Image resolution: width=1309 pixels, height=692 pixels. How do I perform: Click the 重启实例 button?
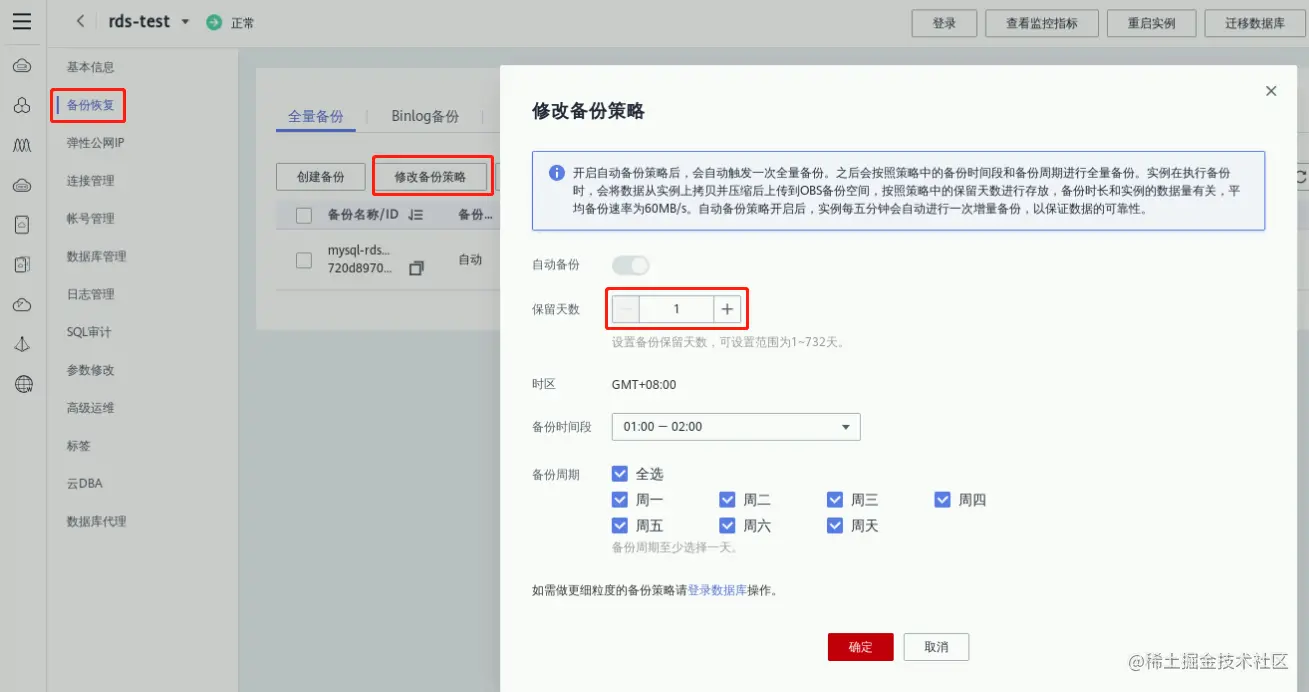click(1151, 23)
